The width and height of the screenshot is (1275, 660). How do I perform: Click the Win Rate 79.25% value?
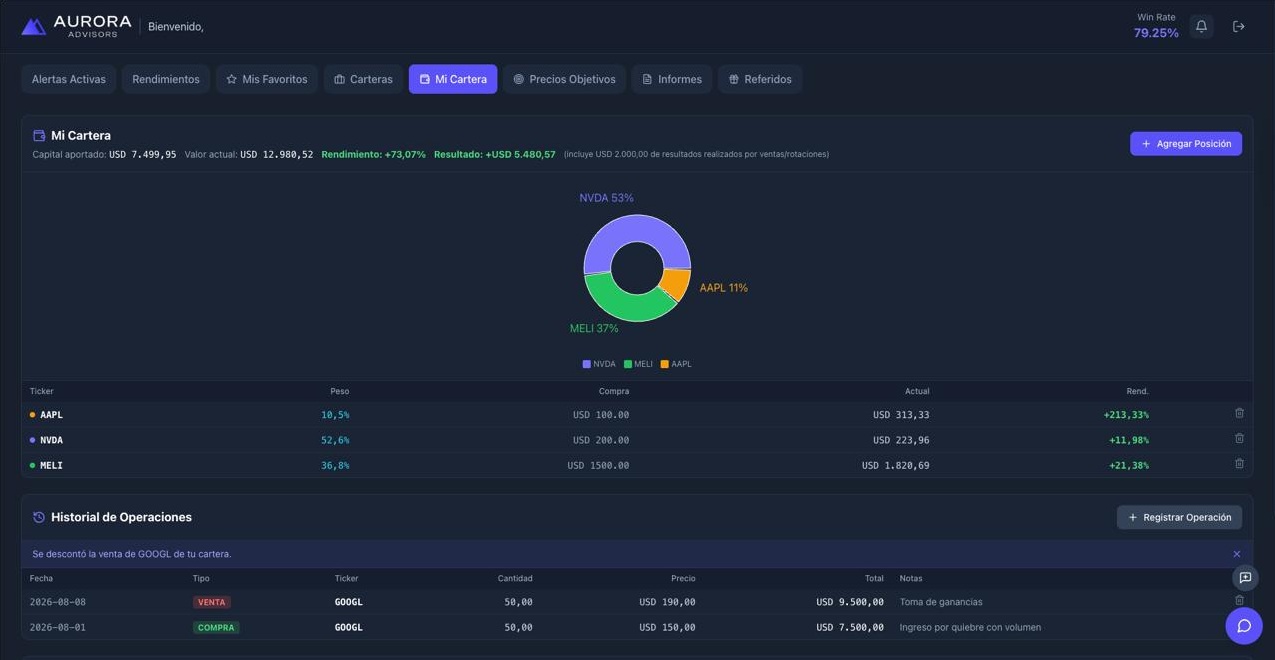tap(1156, 33)
